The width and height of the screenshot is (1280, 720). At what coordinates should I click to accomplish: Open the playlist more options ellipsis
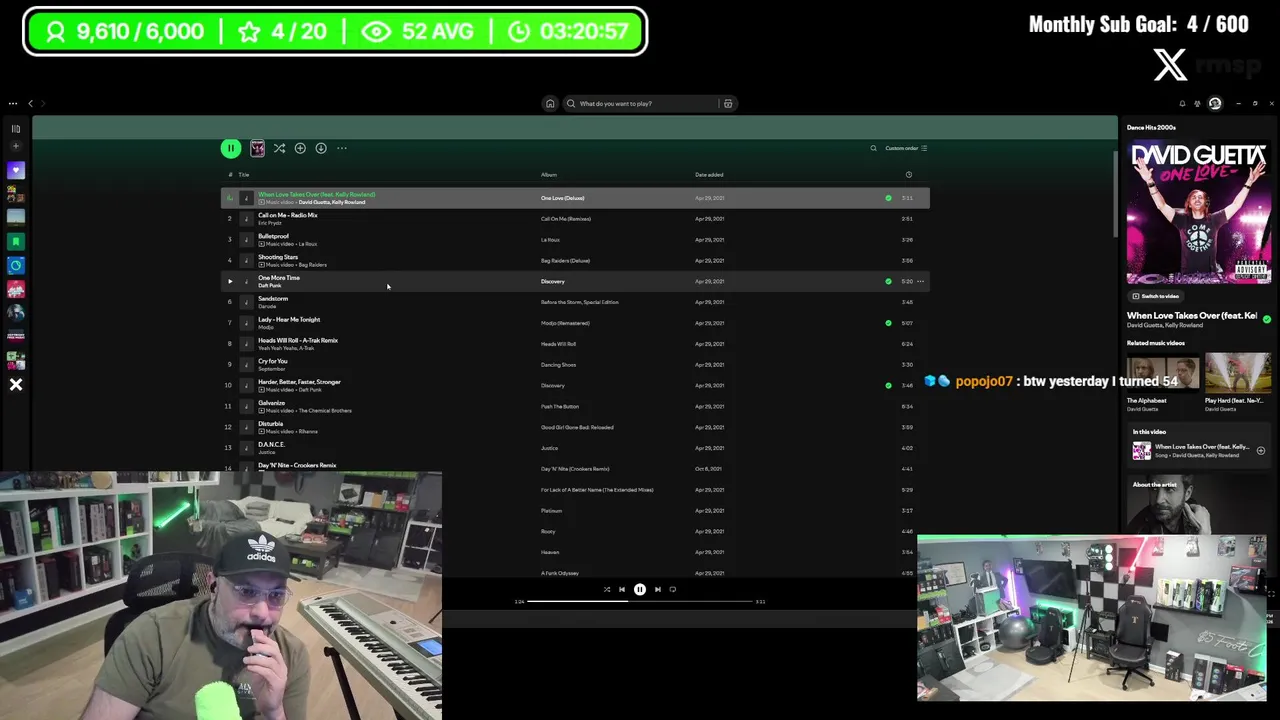(x=342, y=148)
